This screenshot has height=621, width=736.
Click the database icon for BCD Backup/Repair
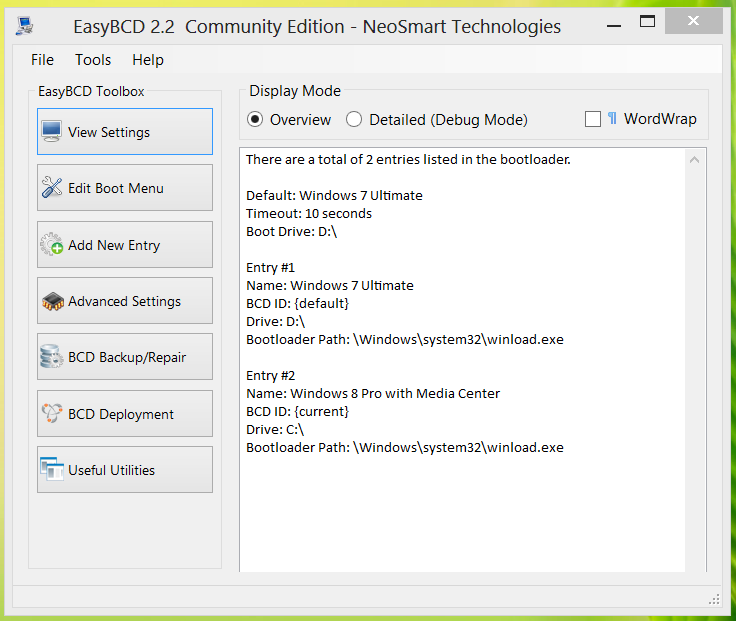point(52,357)
